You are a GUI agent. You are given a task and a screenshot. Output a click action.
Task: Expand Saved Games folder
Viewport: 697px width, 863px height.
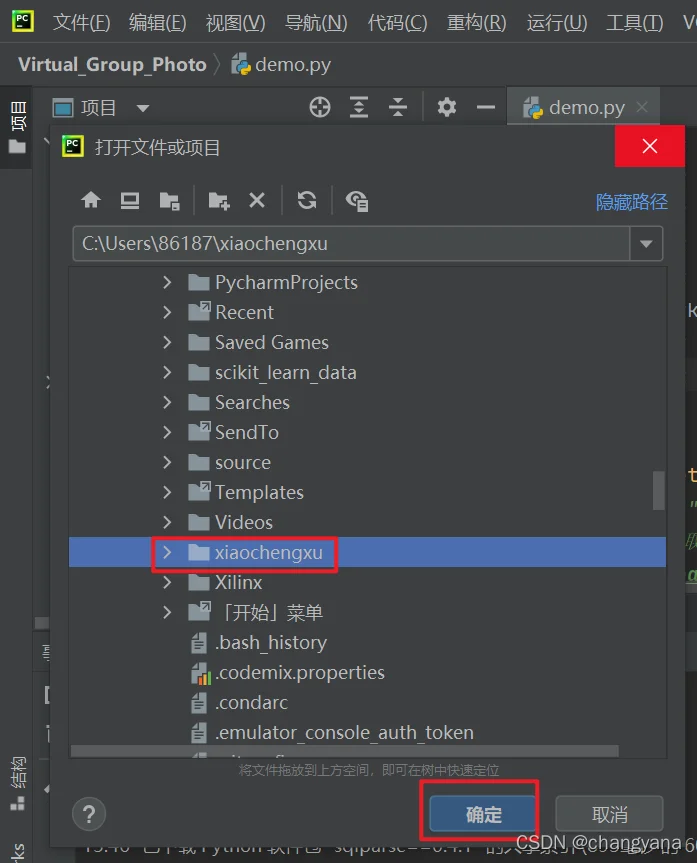[167, 342]
